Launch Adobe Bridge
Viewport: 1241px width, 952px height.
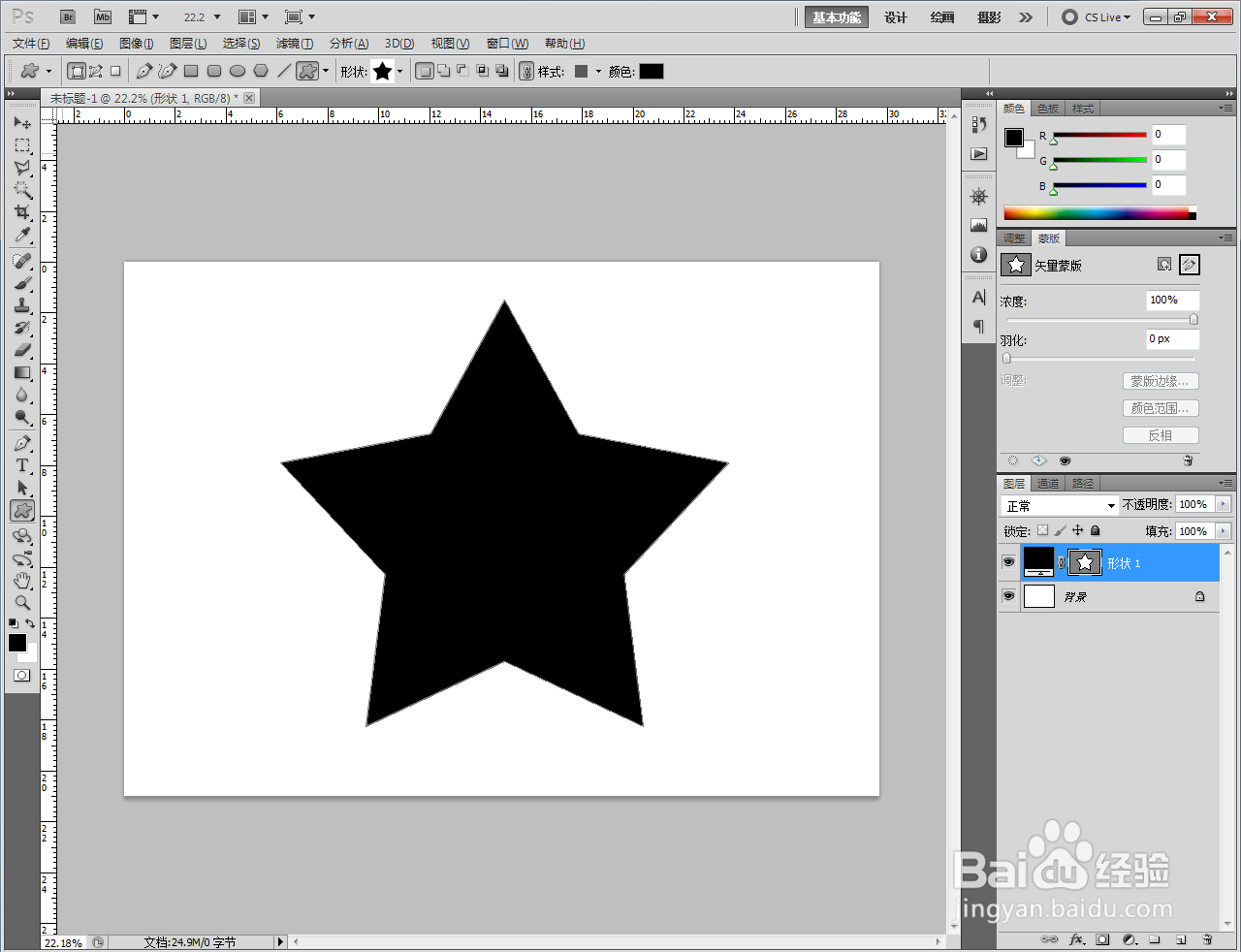click(67, 17)
